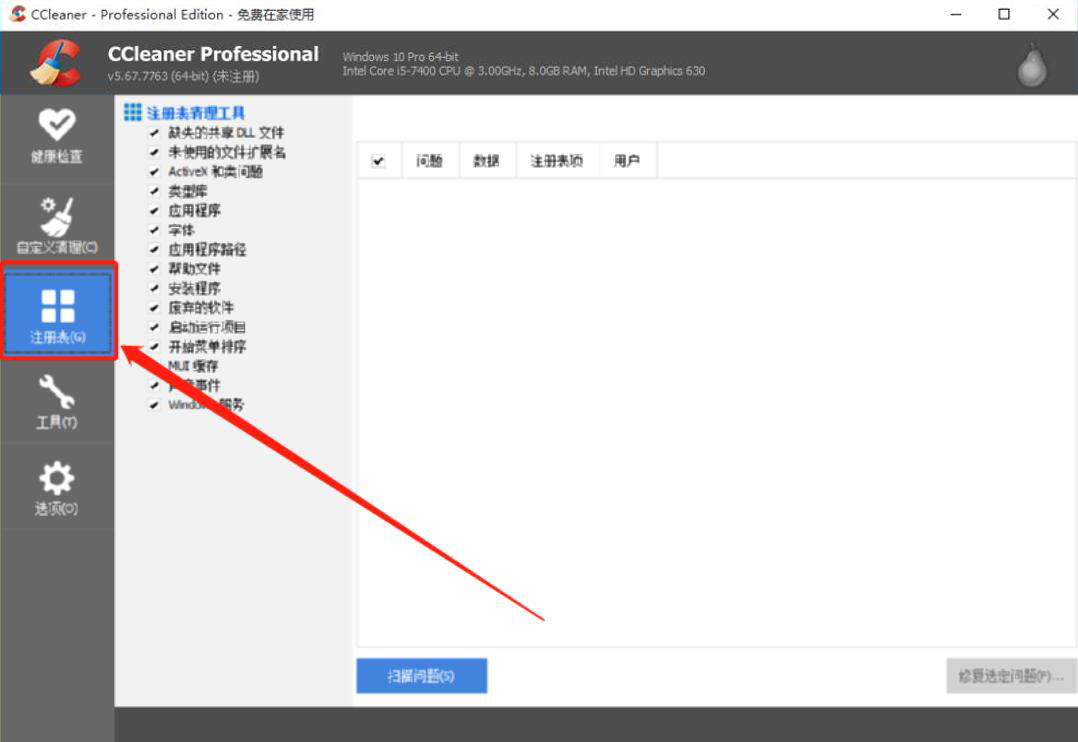Image resolution: width=1078 pixels, height=742 pixels.
Task: Toggle the 废弃的软件 checkbox
Action: click(154, 307)
